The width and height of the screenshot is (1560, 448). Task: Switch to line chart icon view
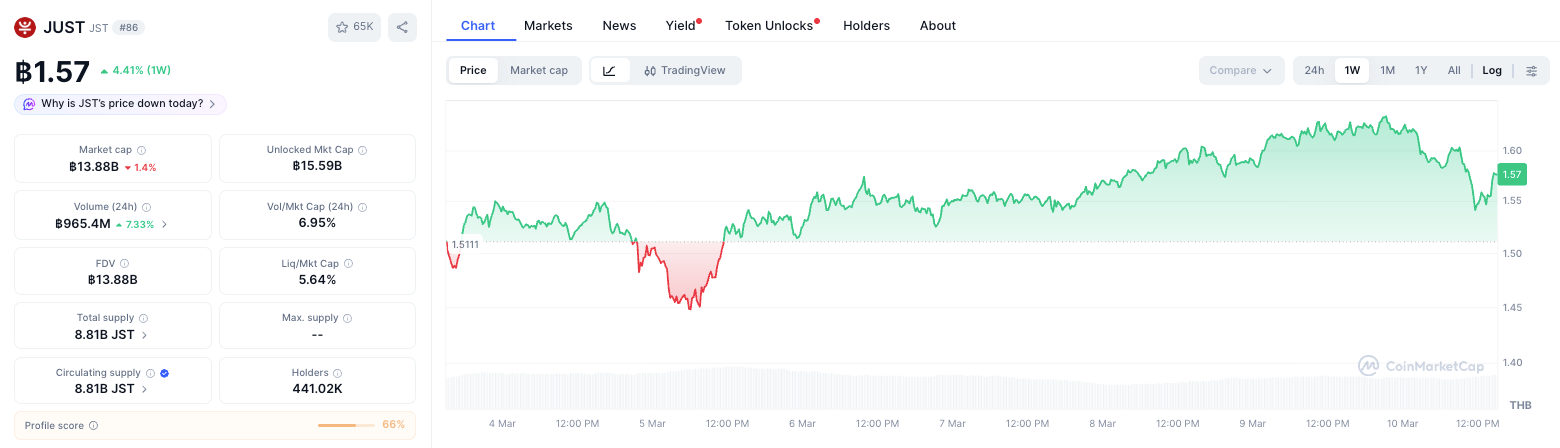610,70
